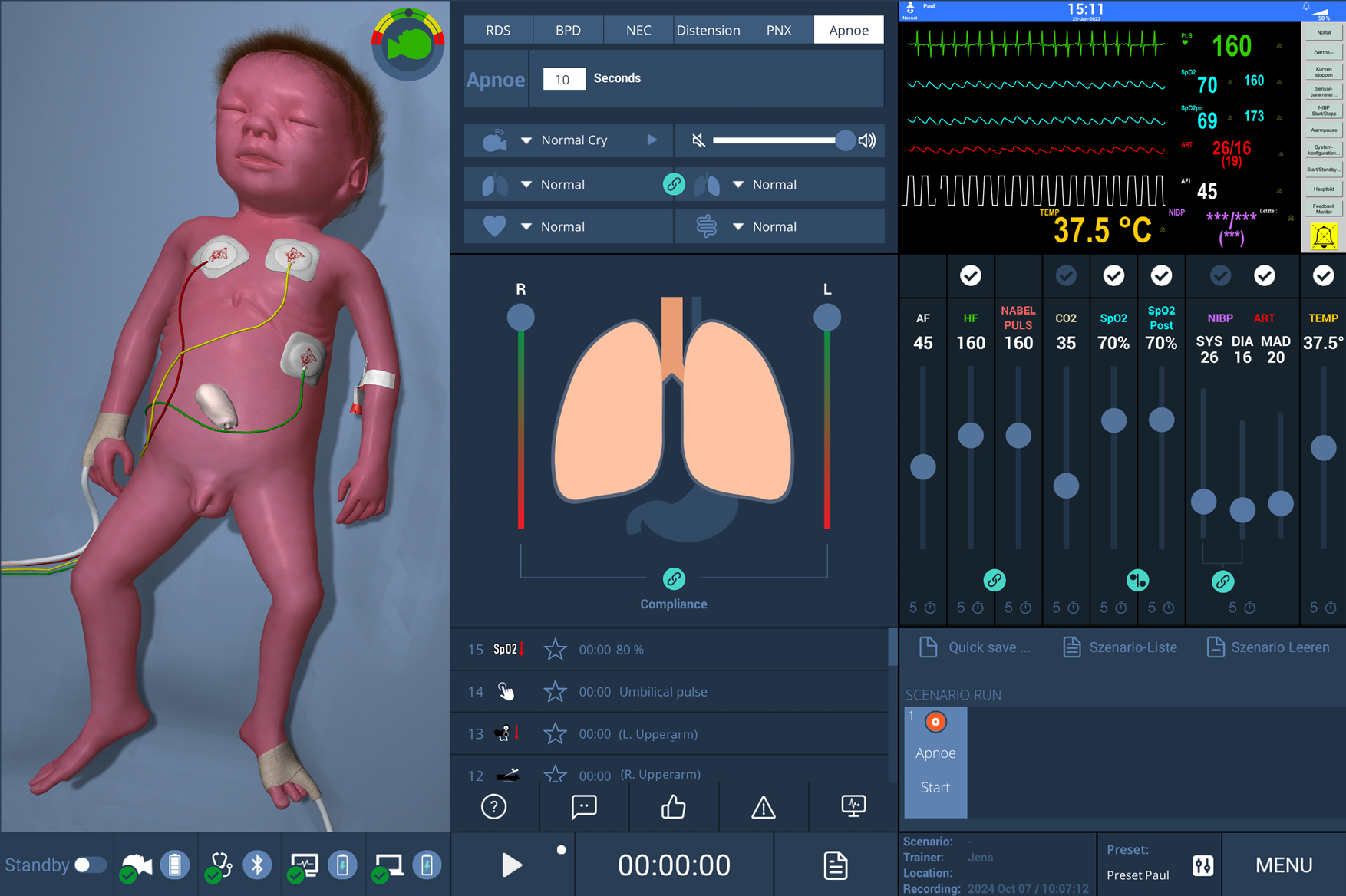This screenshot has height=896, width=1346.
Task: Expand the bowel sound Normal dropdown
Action: (738, 227)
